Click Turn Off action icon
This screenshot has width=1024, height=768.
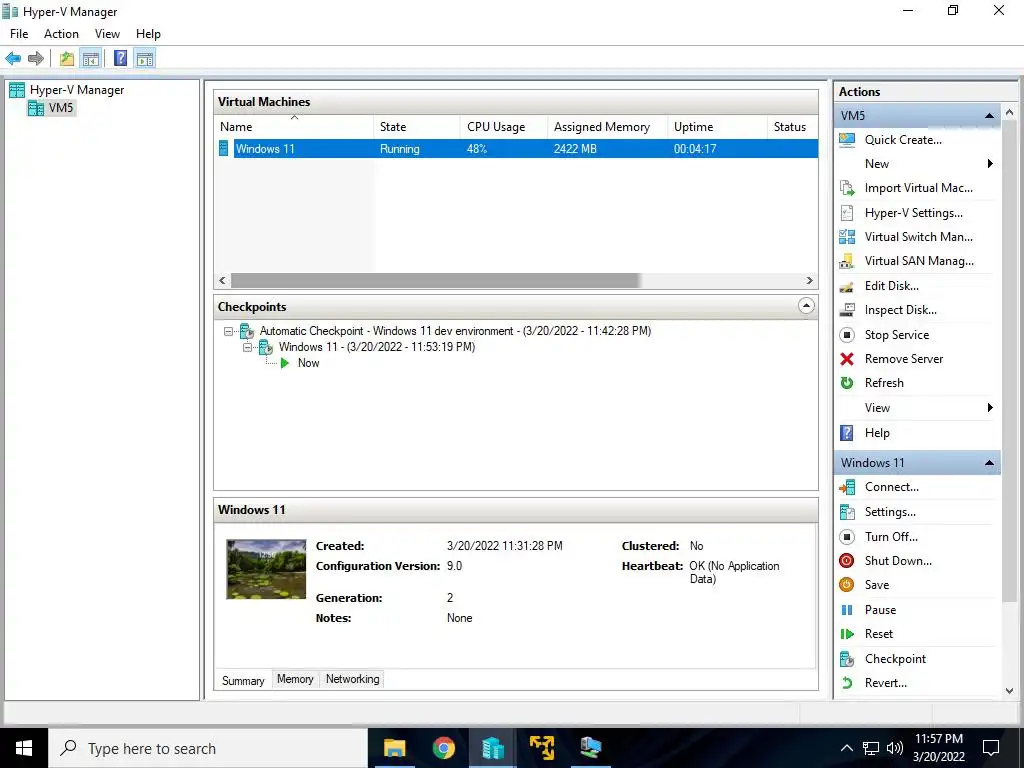coord(847,537)
